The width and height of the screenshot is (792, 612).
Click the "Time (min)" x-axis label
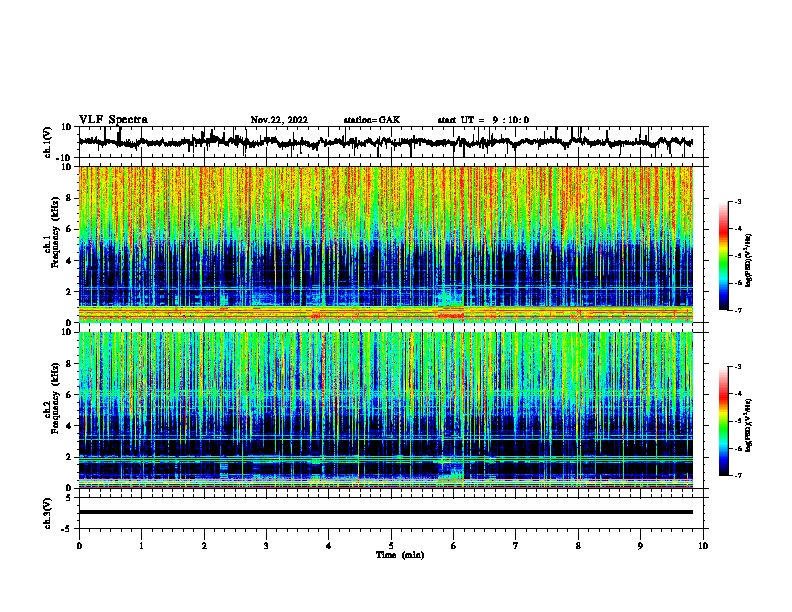click(x=400, y=555)
